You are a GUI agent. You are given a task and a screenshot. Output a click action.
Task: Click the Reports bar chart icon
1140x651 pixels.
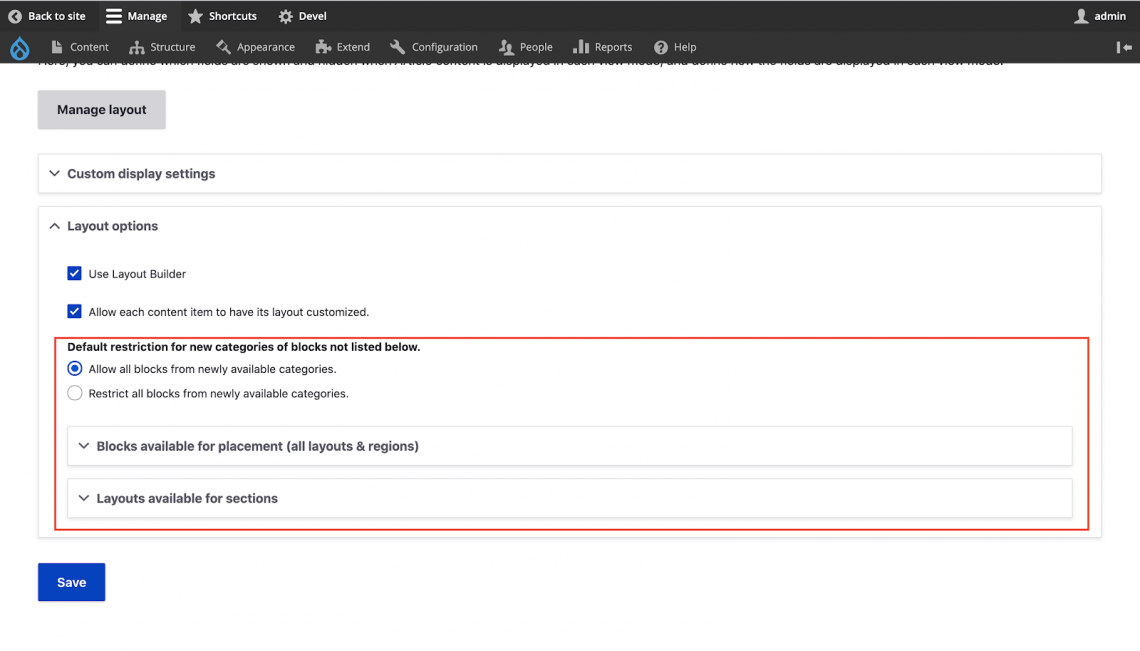[x=581, y=47]
